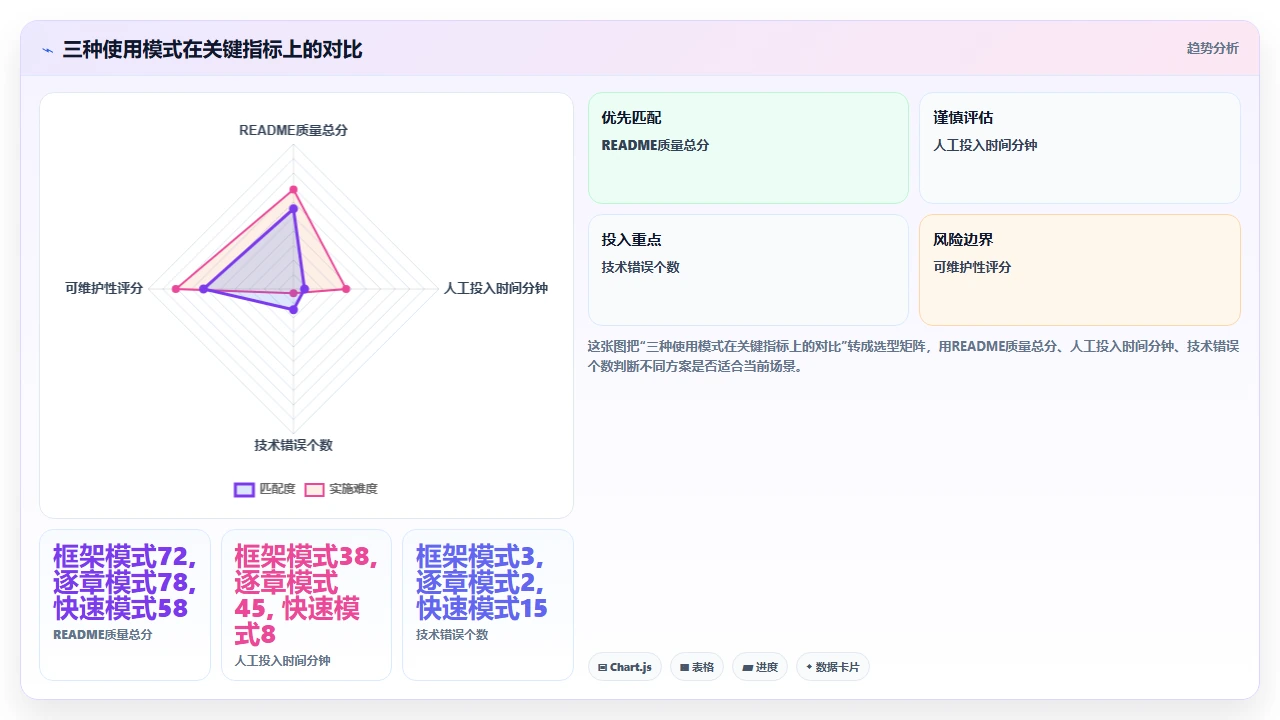Click the title 三种使用模式在关键指标上的对比
This screenshot has height=720, width=1280.
point(212,49)
